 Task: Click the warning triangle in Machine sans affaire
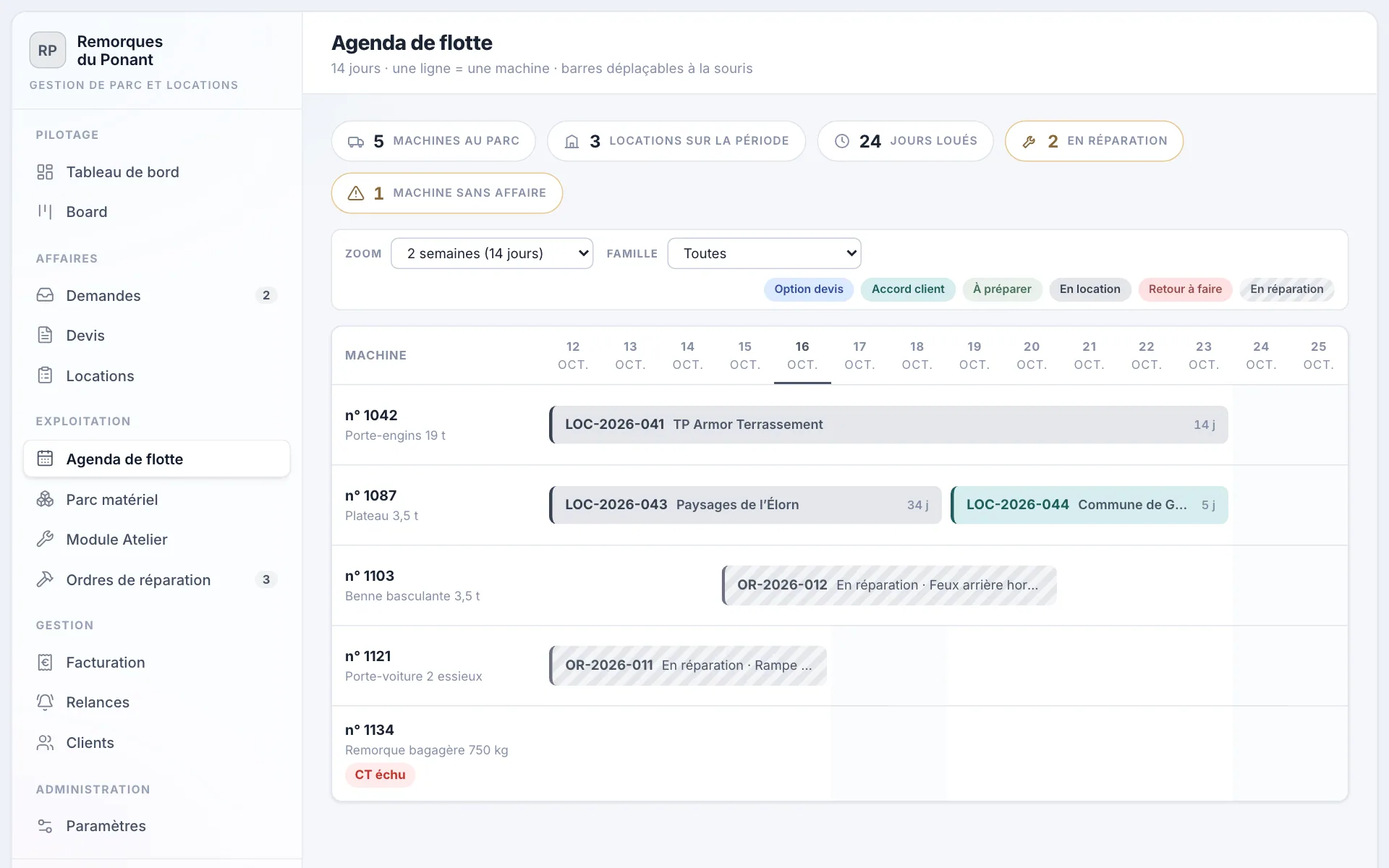pyautogui.click(x=356, y=193)
